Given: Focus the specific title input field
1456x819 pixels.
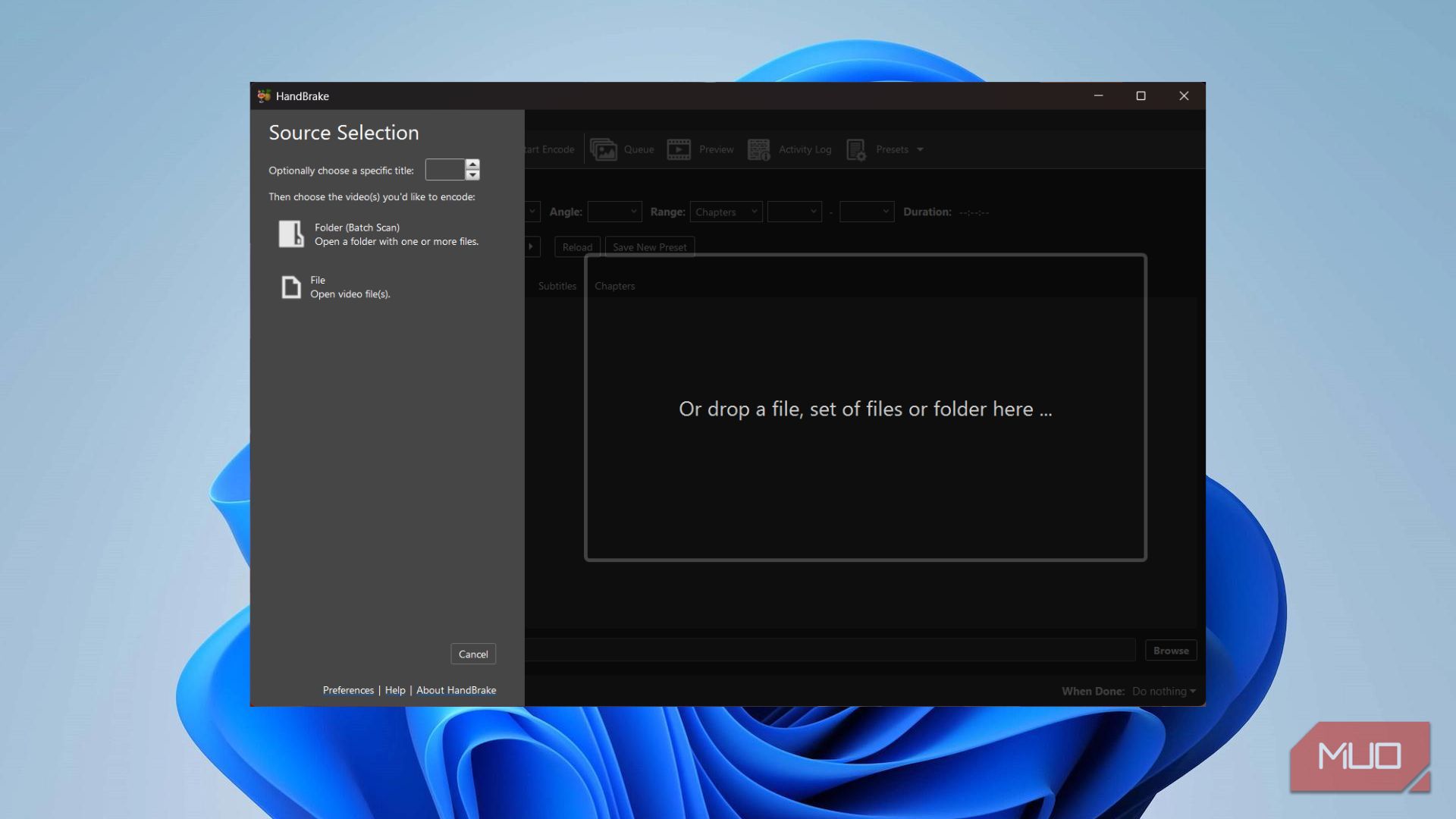Looking at the screenshot, I should pyautogui.click(x=445, y=170).
